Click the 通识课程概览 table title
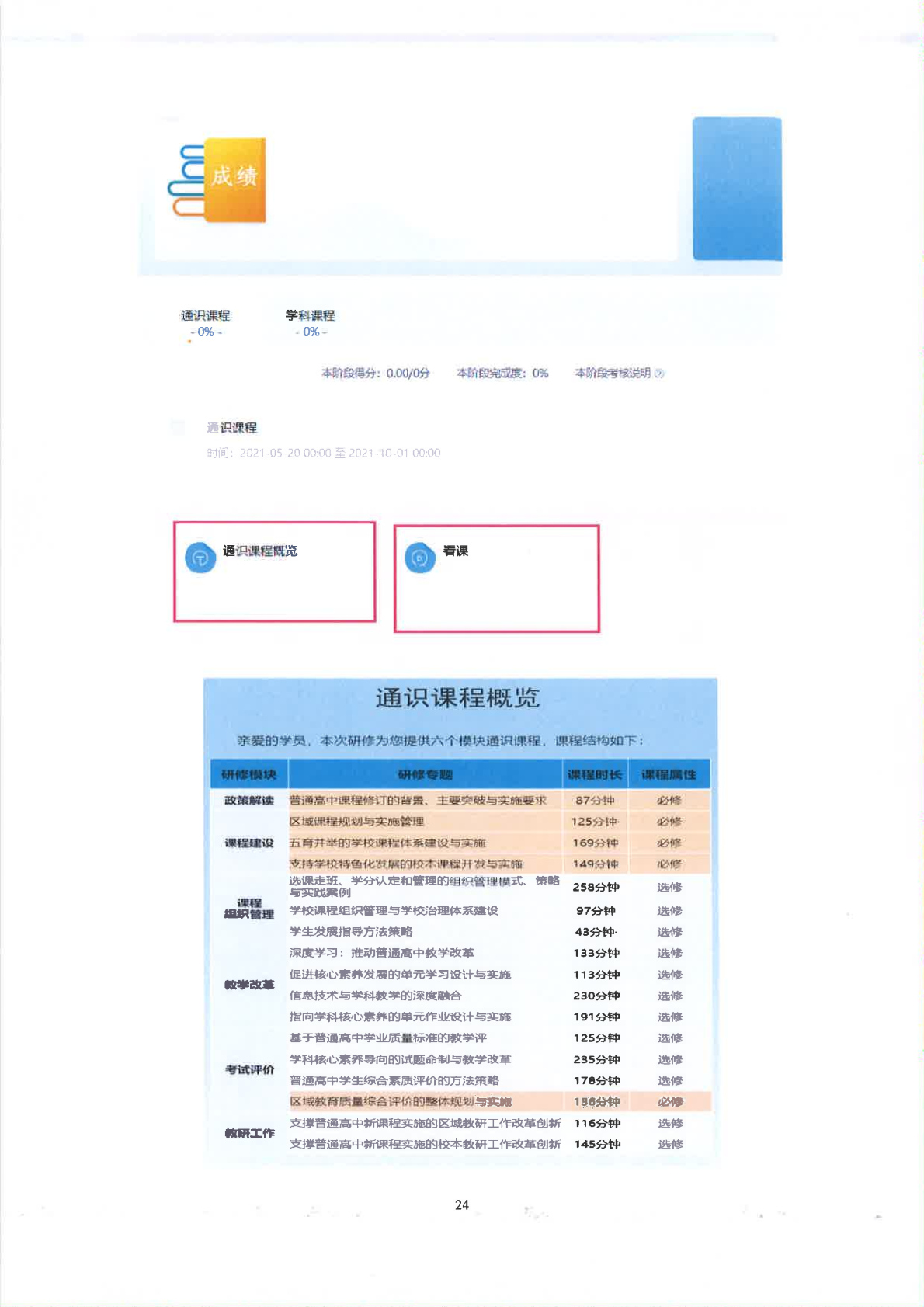 tap(457, 698)
